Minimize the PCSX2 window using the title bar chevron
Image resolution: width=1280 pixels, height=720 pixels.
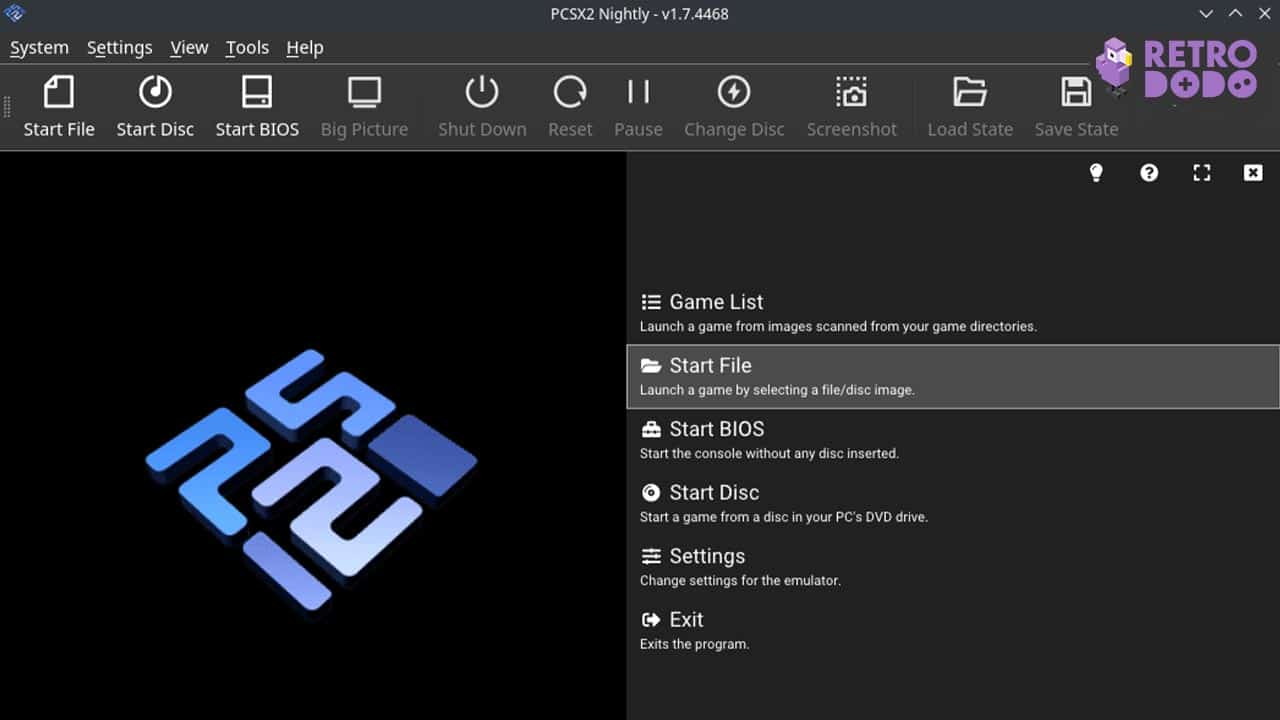tap(1206, 14)
